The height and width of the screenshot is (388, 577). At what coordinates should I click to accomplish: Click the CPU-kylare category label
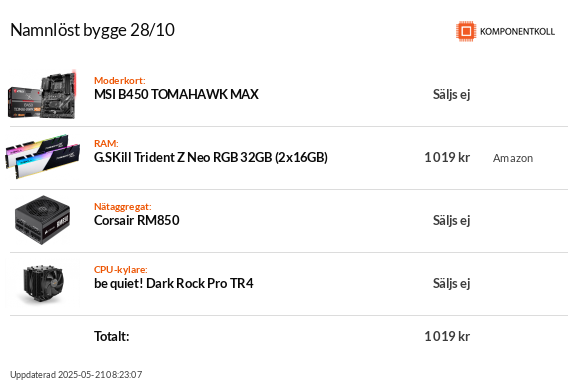coord(121,269)
